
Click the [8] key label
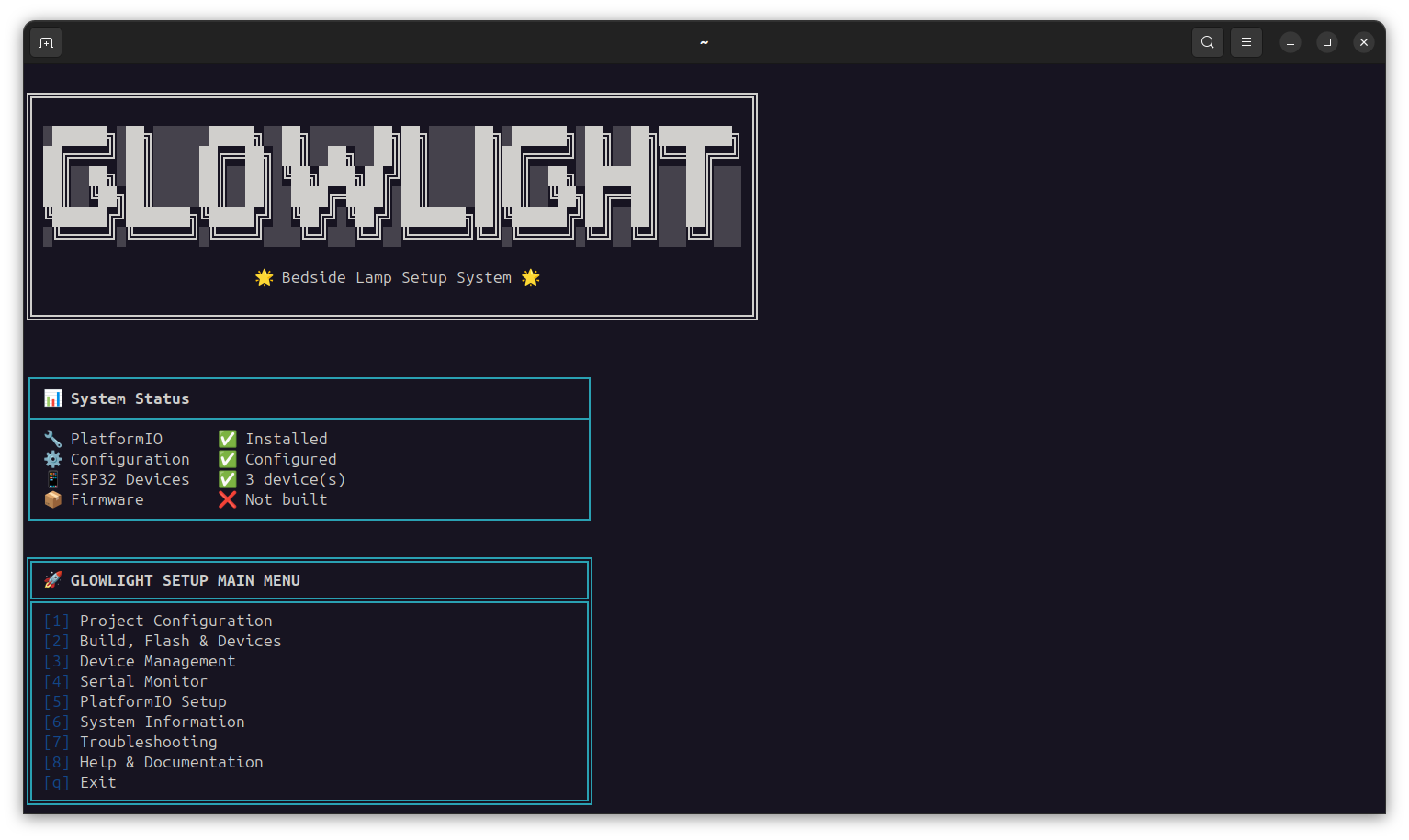(57, 762)
